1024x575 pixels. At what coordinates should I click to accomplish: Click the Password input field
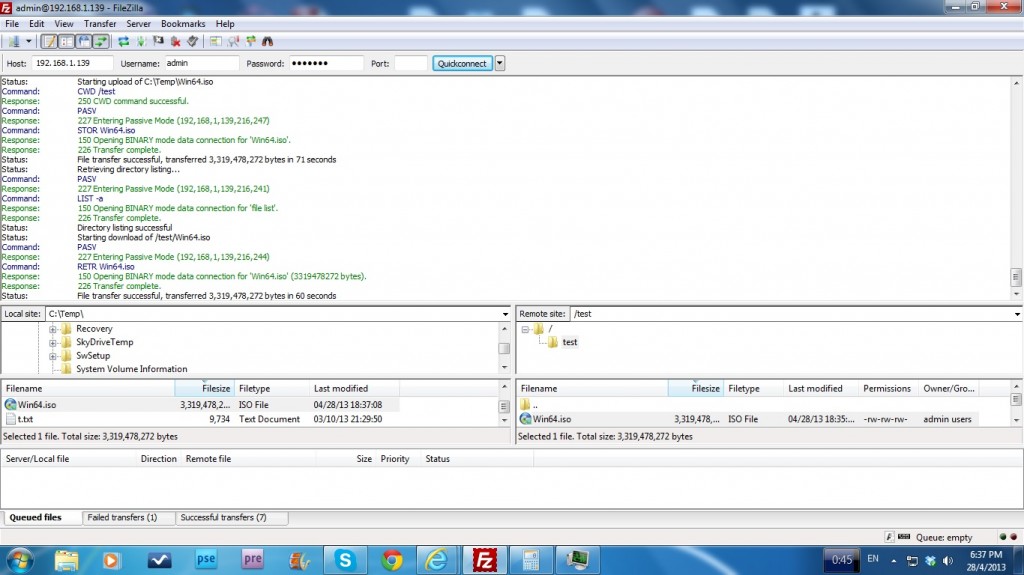click(326, 63)
